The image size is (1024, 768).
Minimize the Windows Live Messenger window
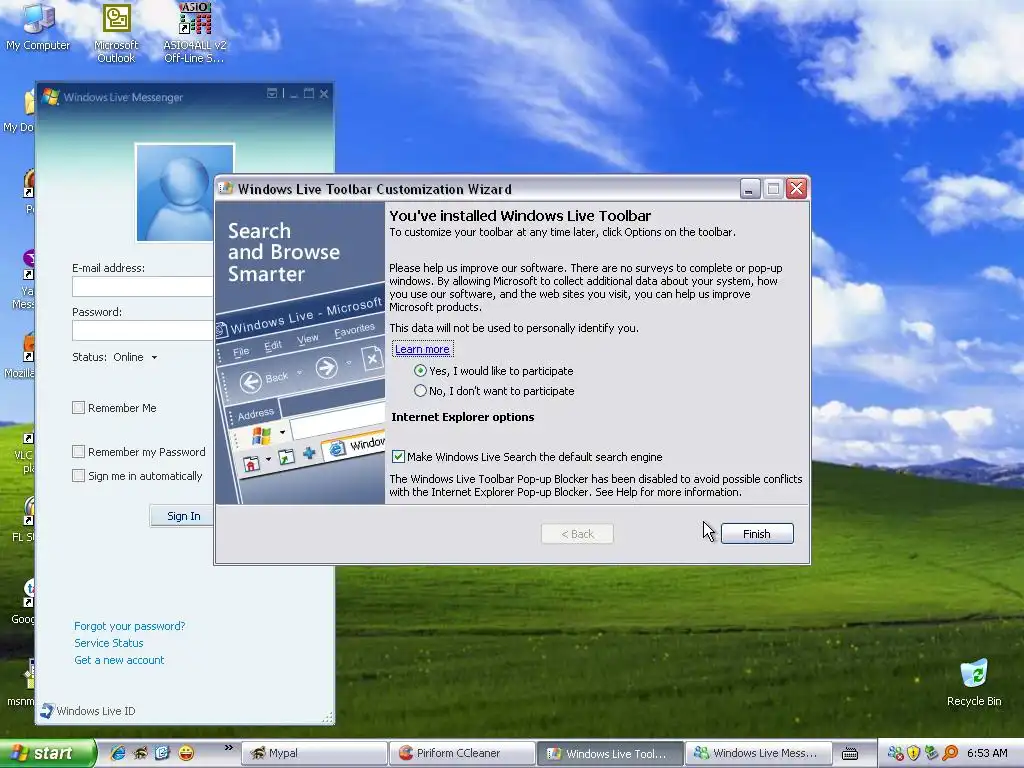pyautogui.click(x=294, y=94)
